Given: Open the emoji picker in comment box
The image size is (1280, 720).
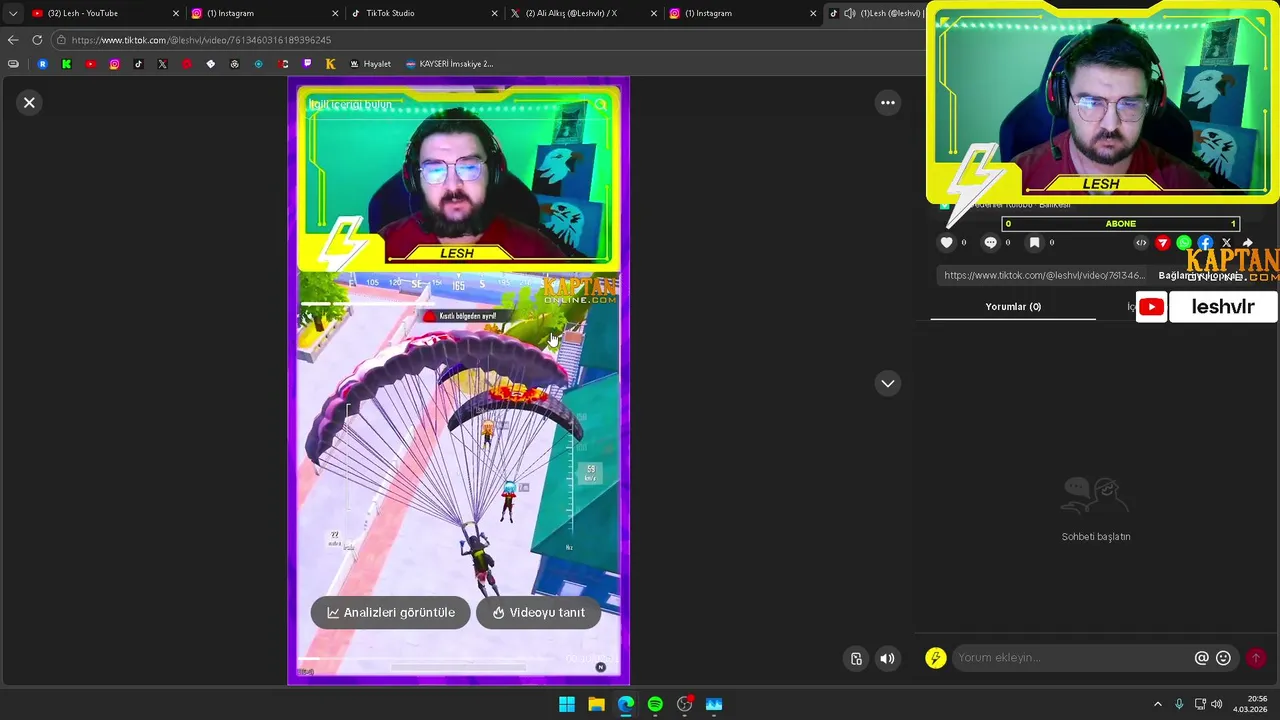Looking at the screenshot, I should coord(1223,657).
